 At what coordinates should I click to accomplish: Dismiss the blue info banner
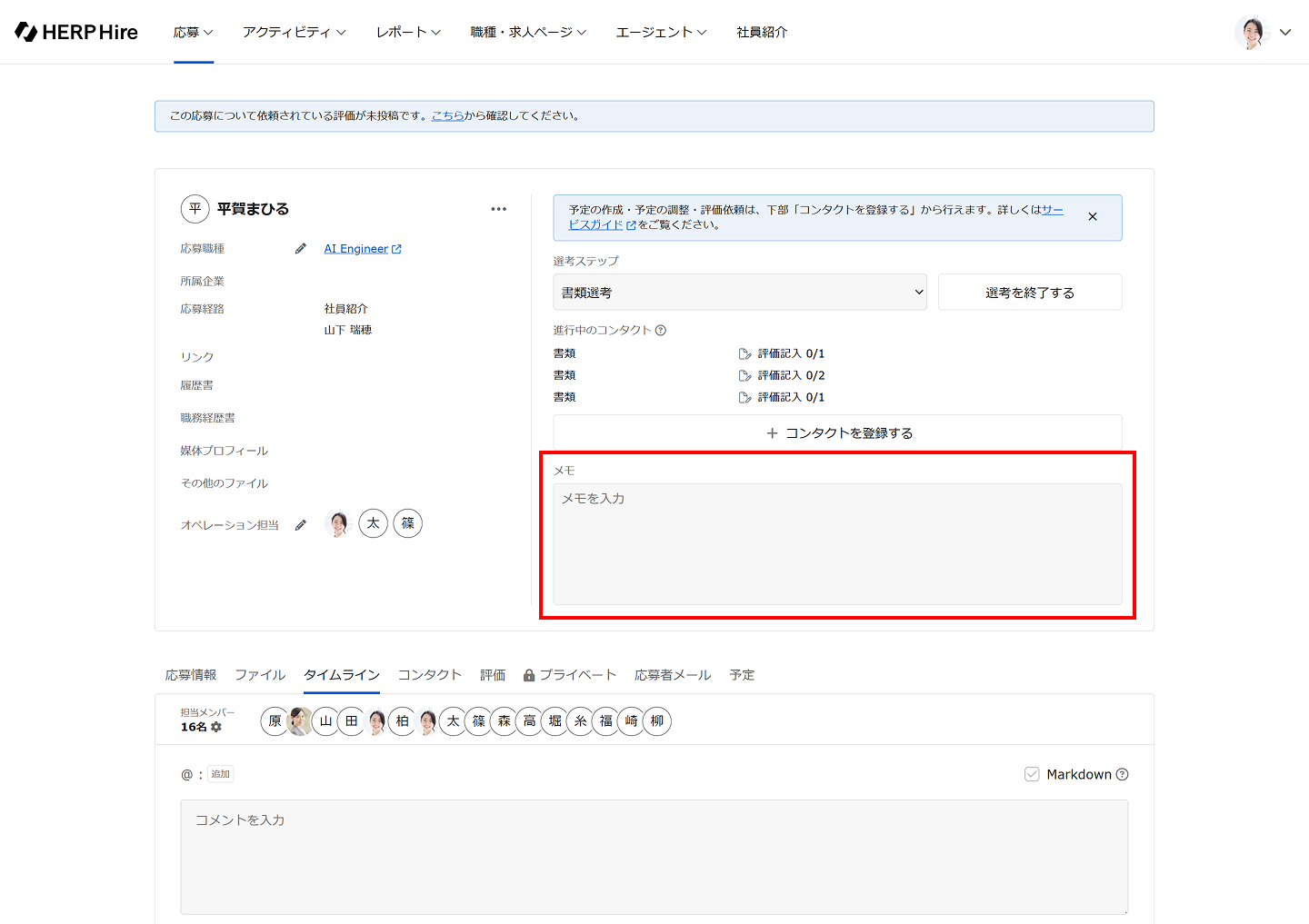tap(1093, 217)
